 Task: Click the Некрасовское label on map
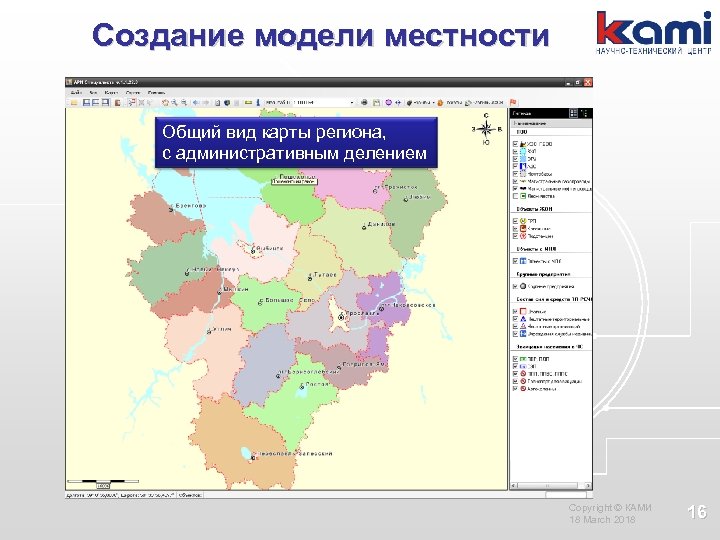click(x=412, y=305)
